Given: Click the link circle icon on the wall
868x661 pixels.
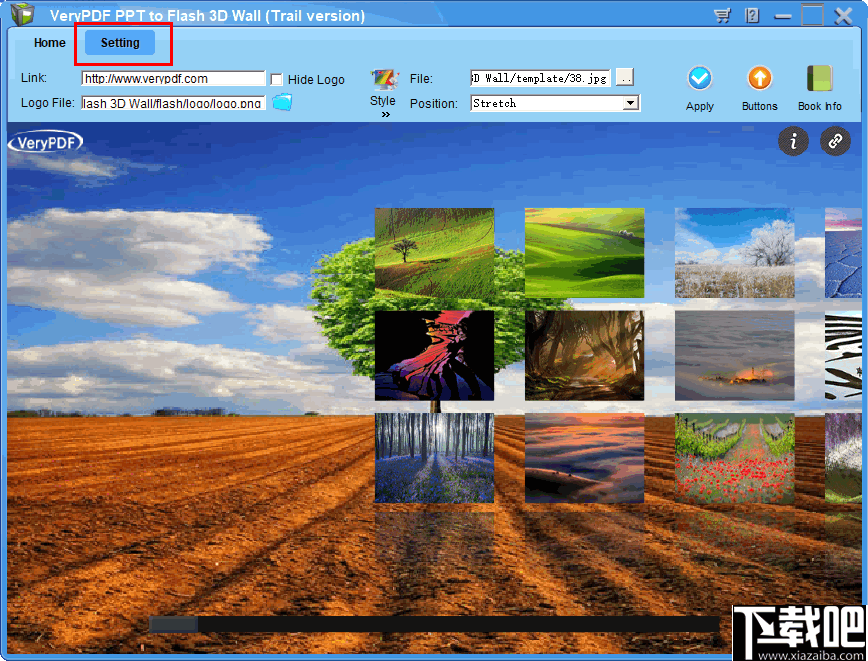Looking at the screenshot, I should [835, 142].
